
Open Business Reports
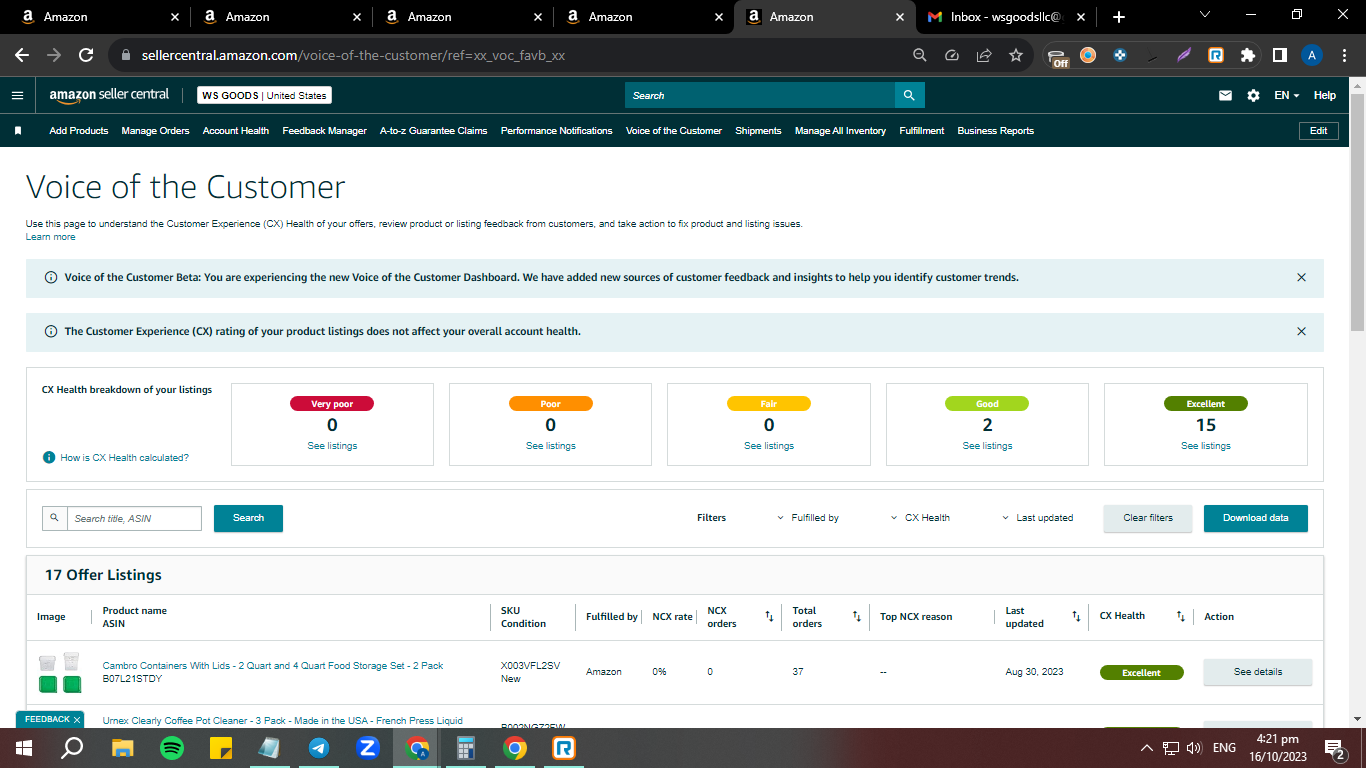tap(996, 131)
